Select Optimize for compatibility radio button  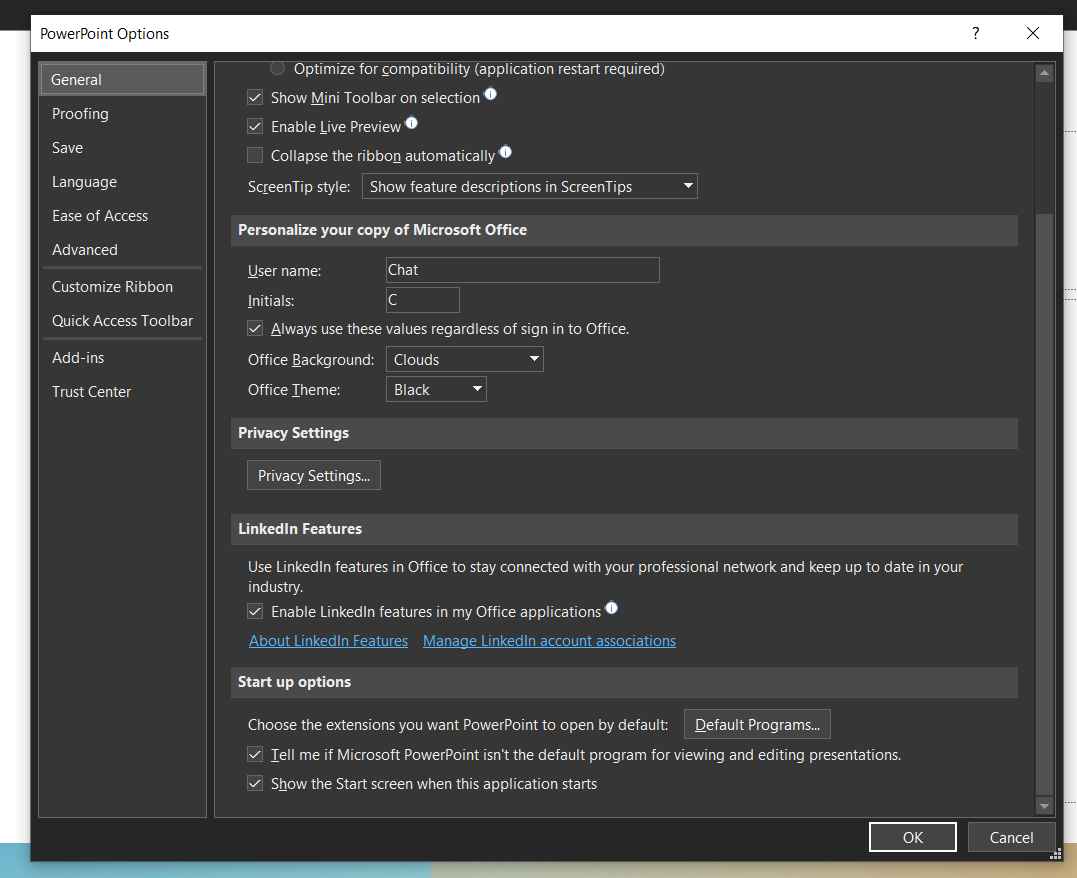pyautogui.click(x=277, y=68)
